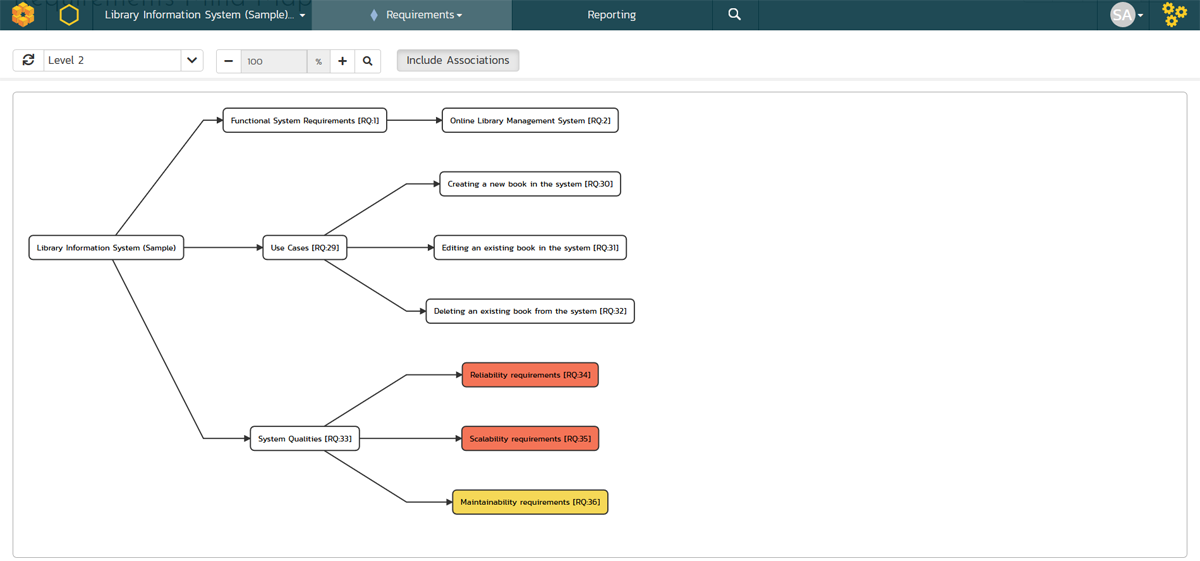This screenshot has width=1200, height=561.
Task: Expand the Level 2 dropdown
Action: click(x=192, y=61)
